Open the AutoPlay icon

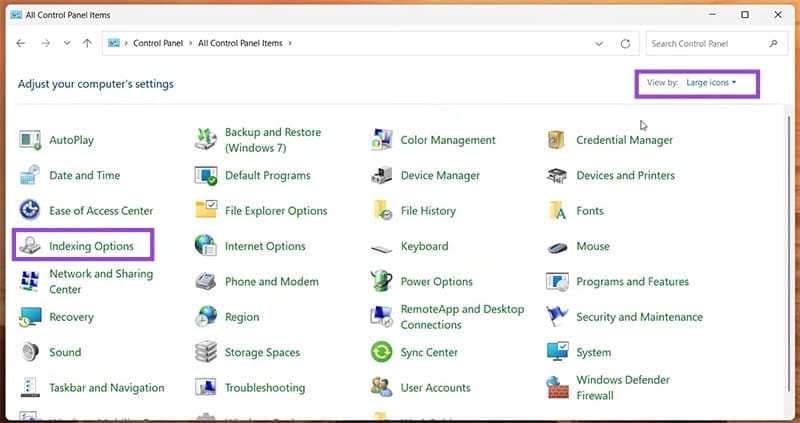[30, 140]
